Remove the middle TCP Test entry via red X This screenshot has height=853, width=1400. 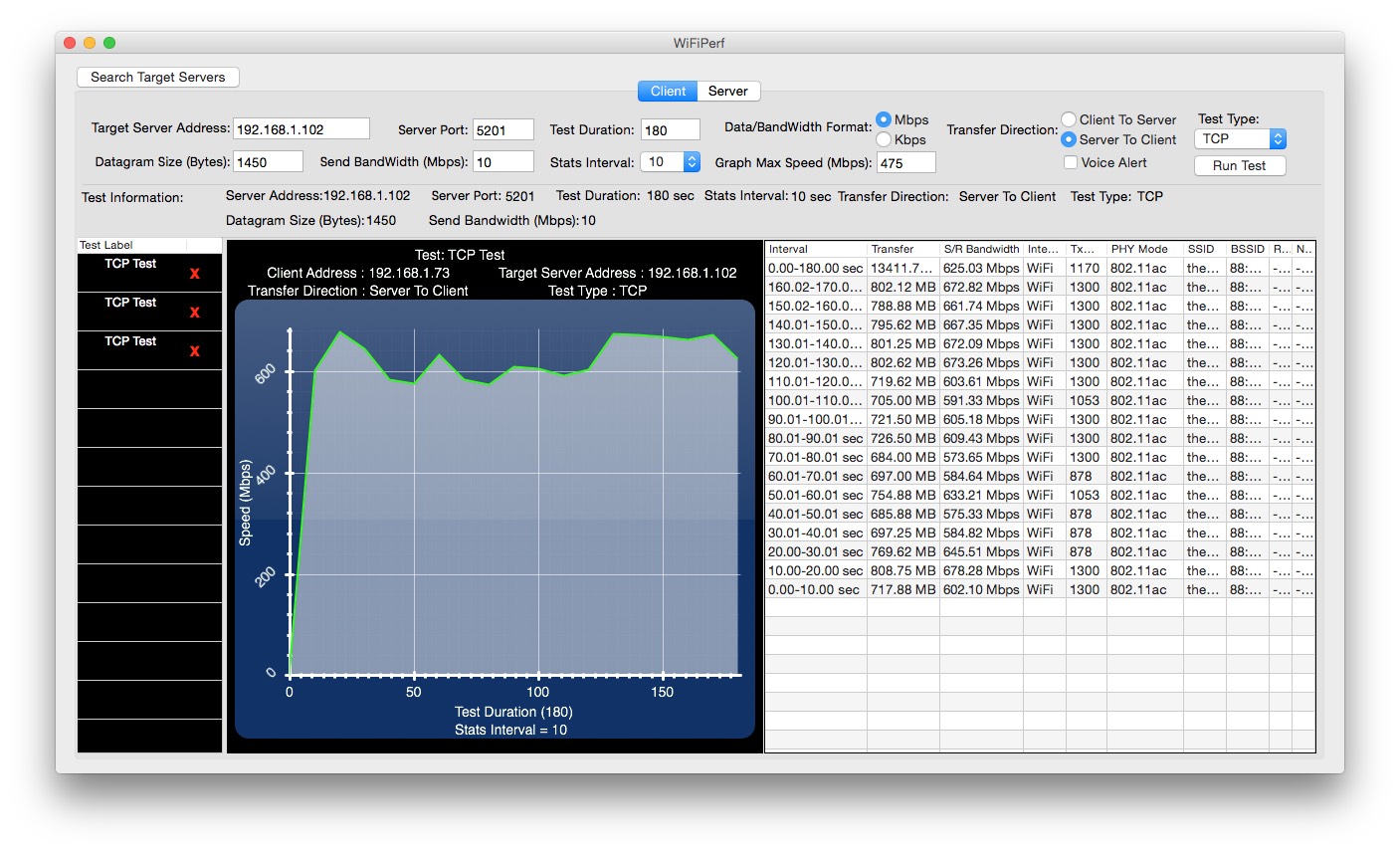195,313
